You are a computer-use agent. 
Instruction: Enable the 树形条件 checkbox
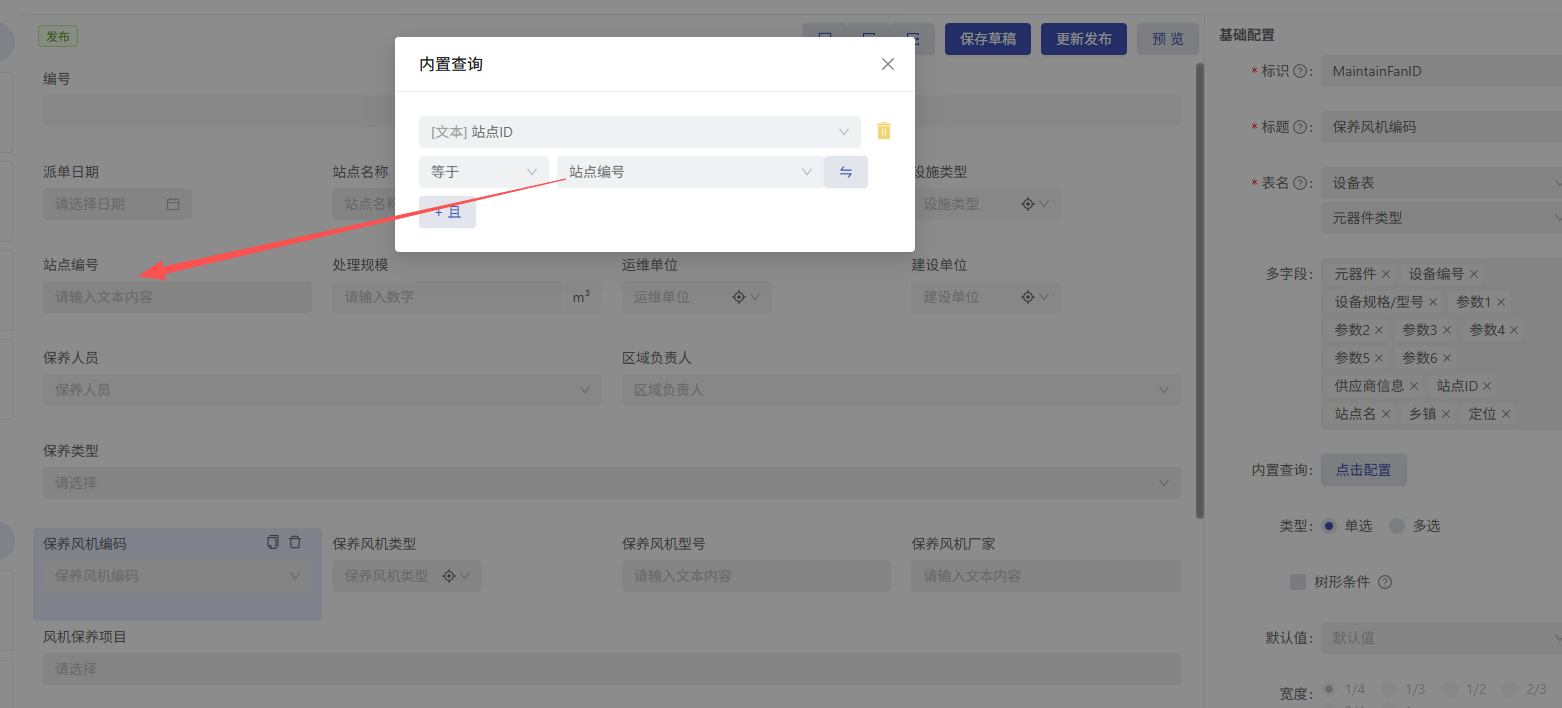pyautogui.click(x=1298, y=582)
